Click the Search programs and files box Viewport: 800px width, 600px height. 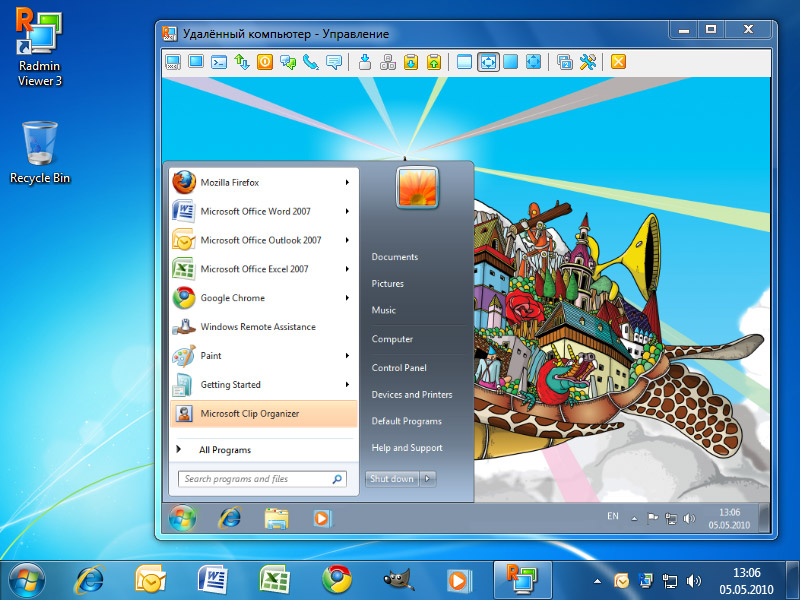(262, 479)
